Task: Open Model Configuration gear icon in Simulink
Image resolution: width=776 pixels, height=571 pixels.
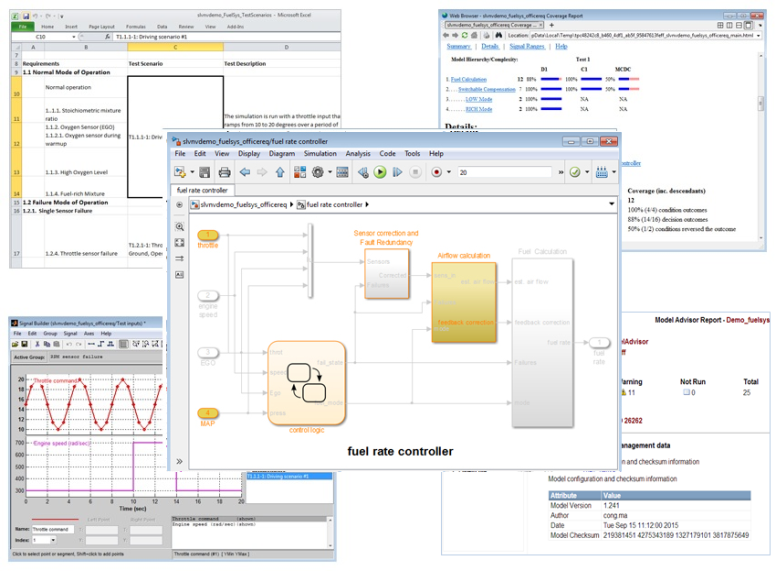Action: coord(318,172)
